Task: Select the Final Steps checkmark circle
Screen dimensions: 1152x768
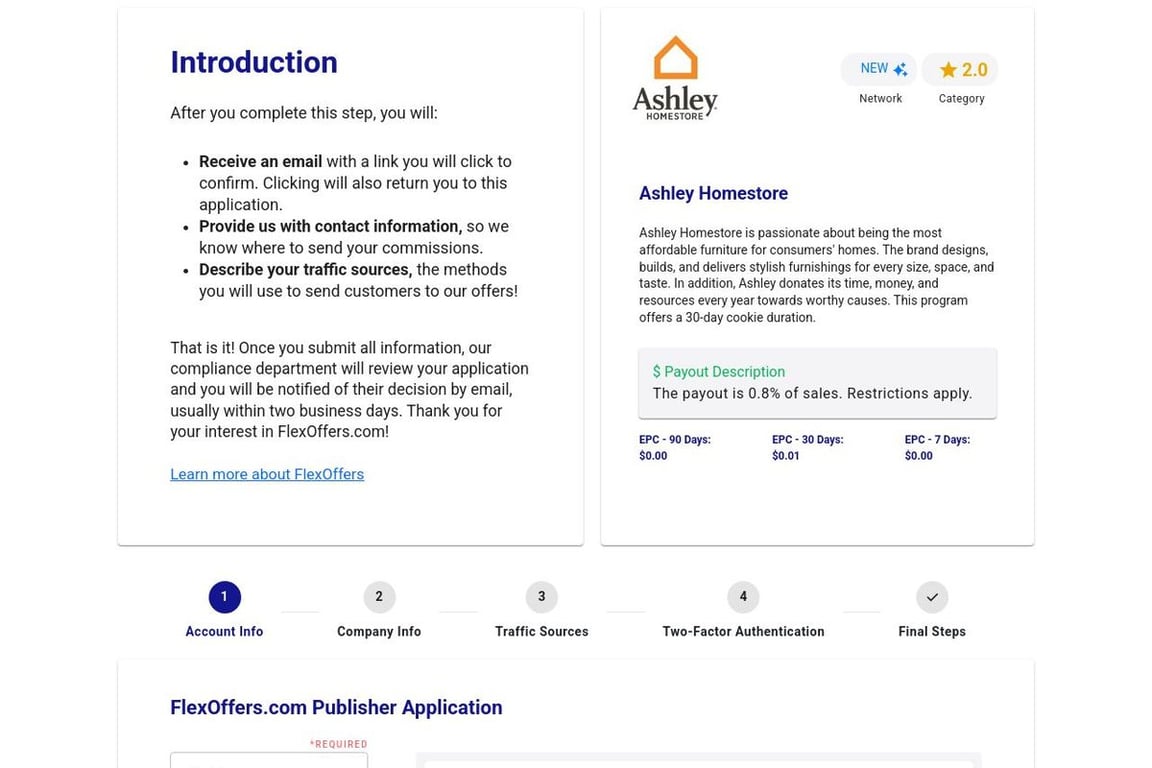Action: 932,597
